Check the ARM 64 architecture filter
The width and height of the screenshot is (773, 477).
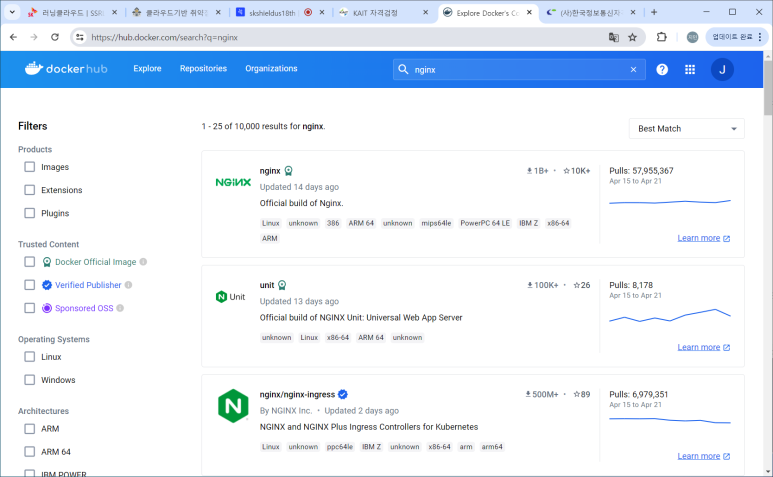tap(30, 451)
